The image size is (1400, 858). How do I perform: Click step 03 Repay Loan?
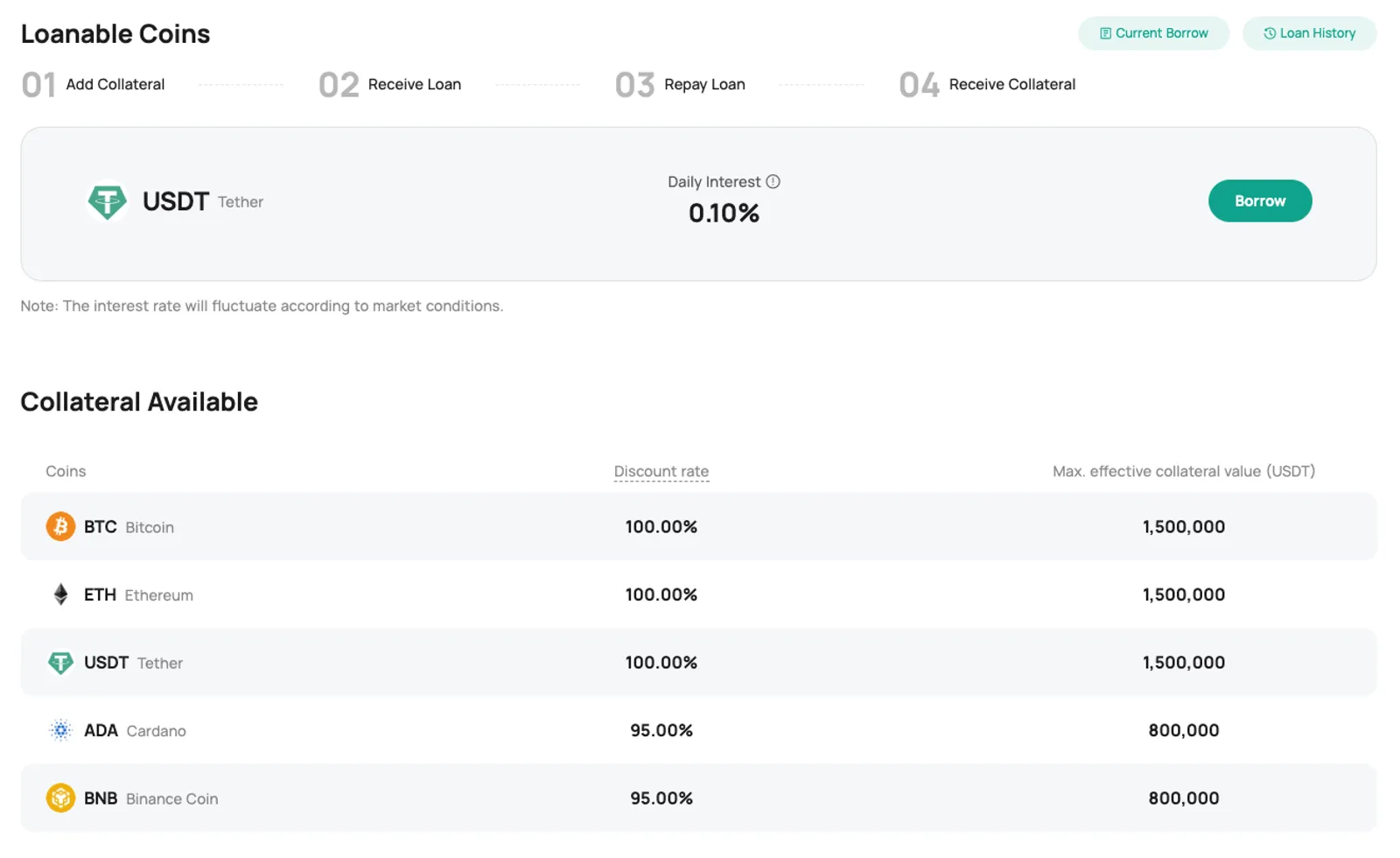tap(680, 84)
